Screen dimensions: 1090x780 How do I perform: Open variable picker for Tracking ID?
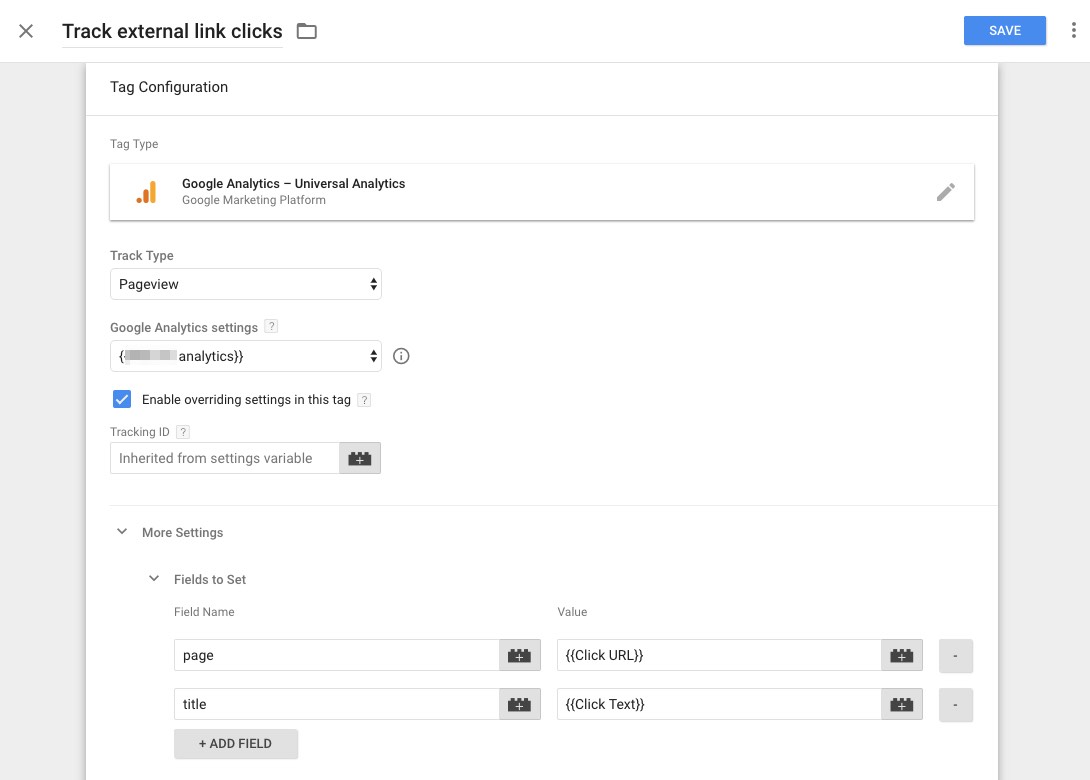(x=360, y=458)
